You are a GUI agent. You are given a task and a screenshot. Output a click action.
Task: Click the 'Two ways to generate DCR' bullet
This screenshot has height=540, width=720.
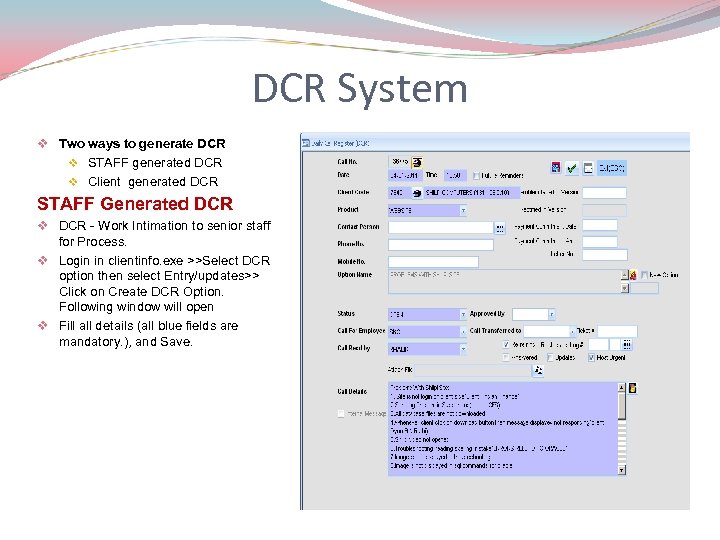coord(142,144)
